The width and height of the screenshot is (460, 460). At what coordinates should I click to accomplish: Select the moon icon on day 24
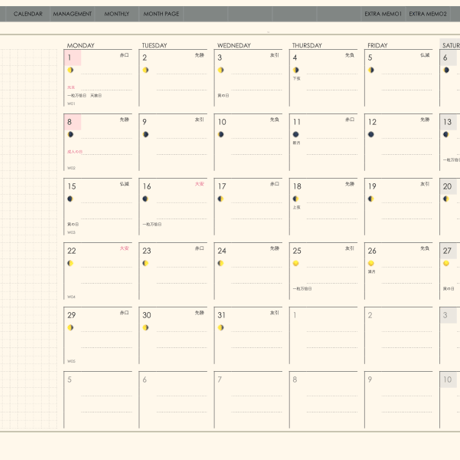[221, 263]
